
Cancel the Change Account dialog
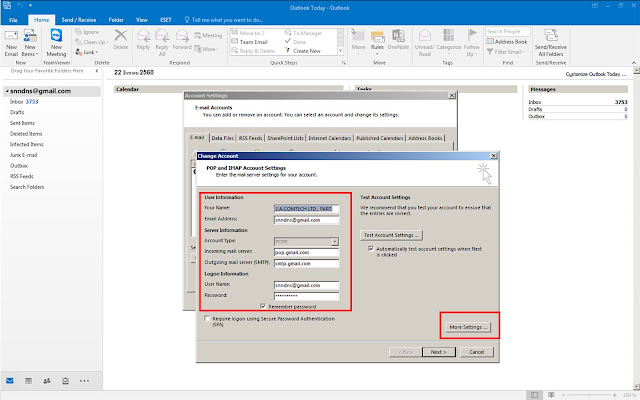476,352
